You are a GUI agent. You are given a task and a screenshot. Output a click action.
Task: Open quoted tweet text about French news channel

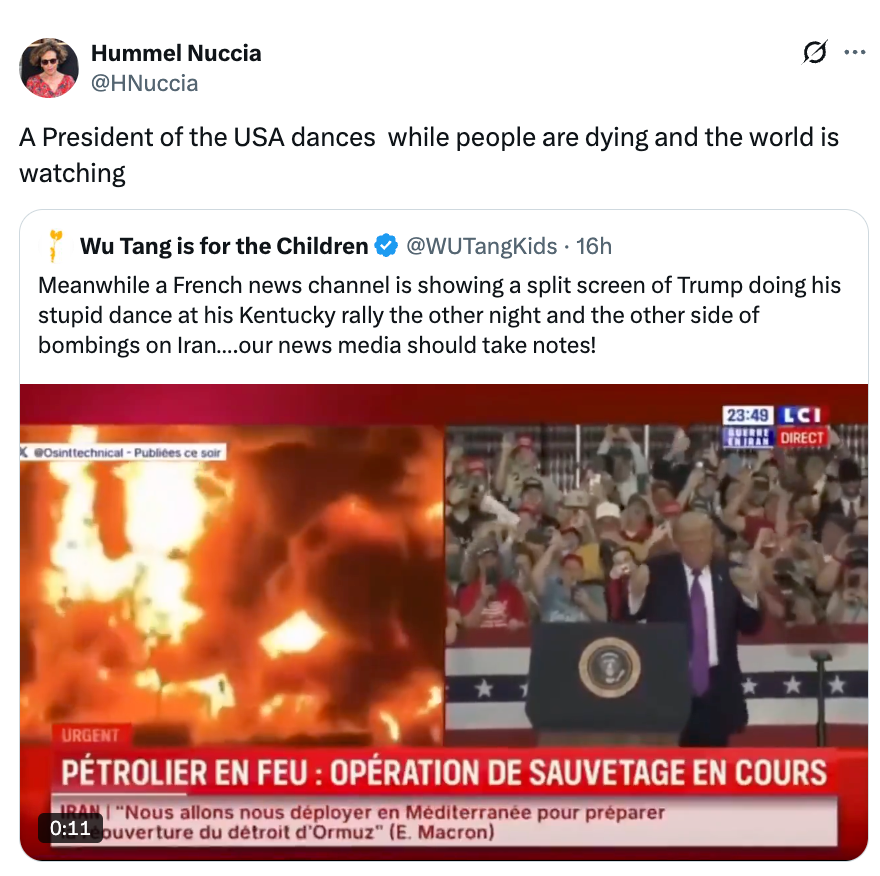(439, 315)
